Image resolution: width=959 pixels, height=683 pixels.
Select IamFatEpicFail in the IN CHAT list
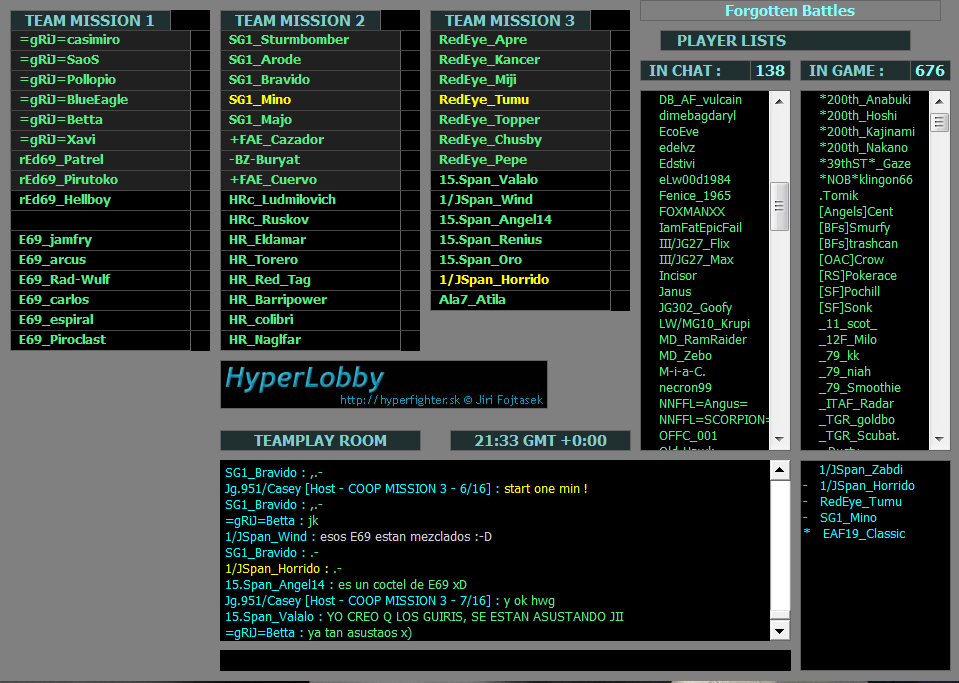point(700,227)
